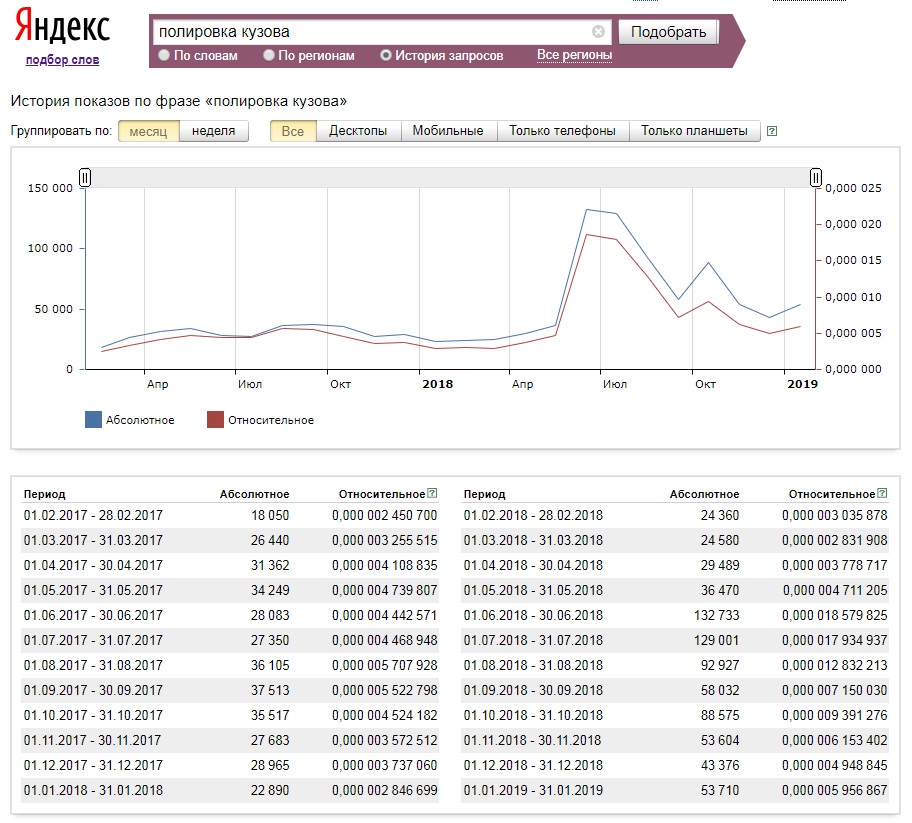Click the right chart range handle

click(816, 177)
